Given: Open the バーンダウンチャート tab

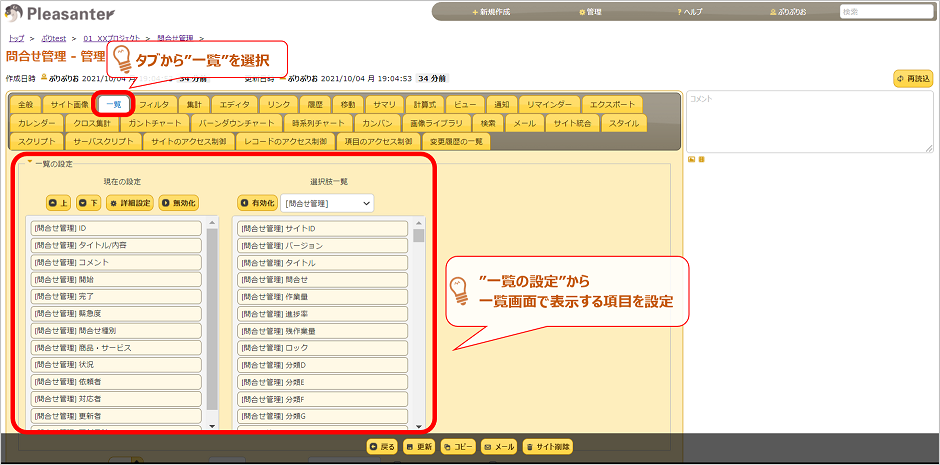Looking at the screenshot, I should point(236,123).
